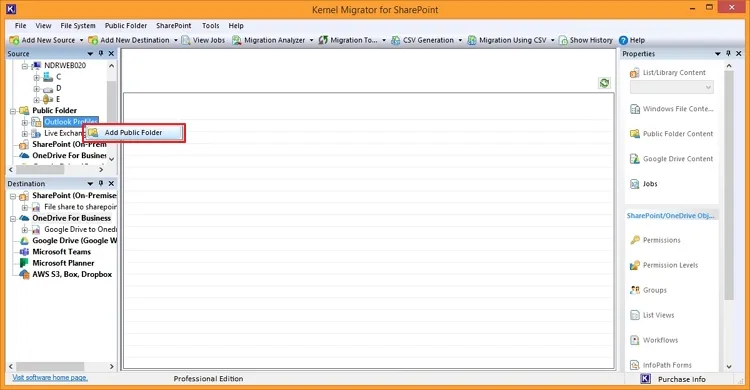Open the Source panel options arrow
This screenshot has height=390, width=750.
[x=90, y=54]
